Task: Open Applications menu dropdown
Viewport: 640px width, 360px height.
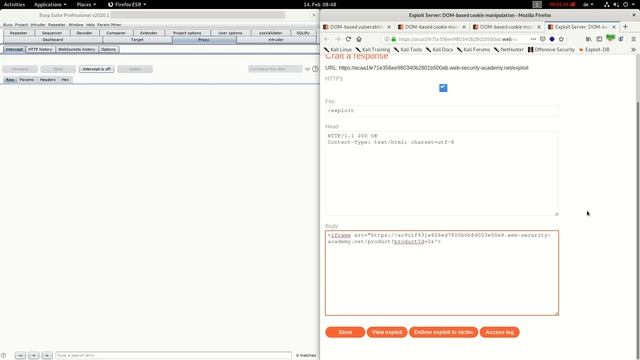Action: point(50,4)
